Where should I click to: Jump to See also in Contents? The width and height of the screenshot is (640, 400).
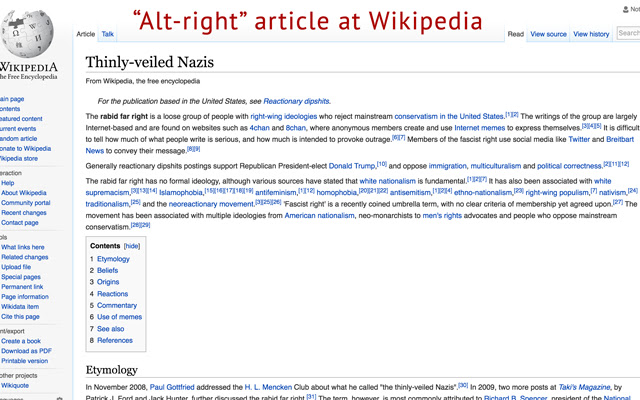(111, 329)
